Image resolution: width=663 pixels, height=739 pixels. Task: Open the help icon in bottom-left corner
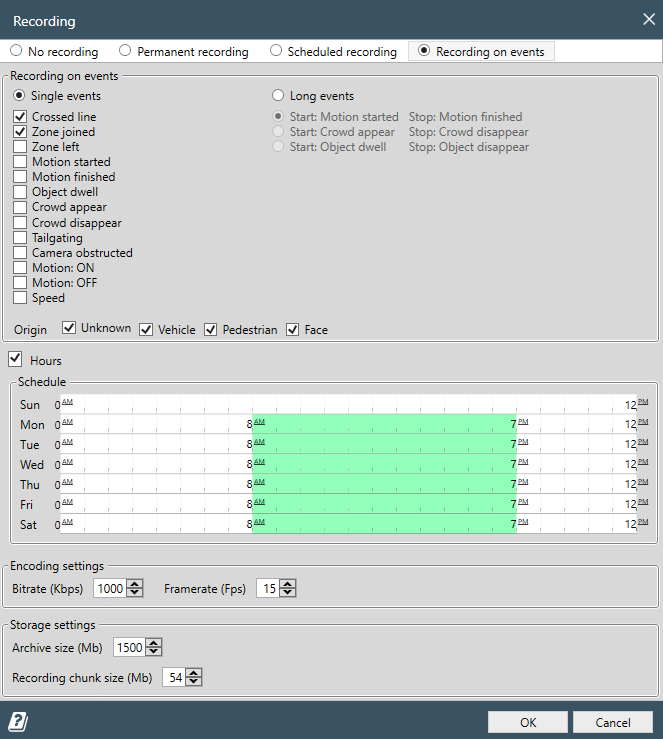pyautogui.click(x=17, y=722)
